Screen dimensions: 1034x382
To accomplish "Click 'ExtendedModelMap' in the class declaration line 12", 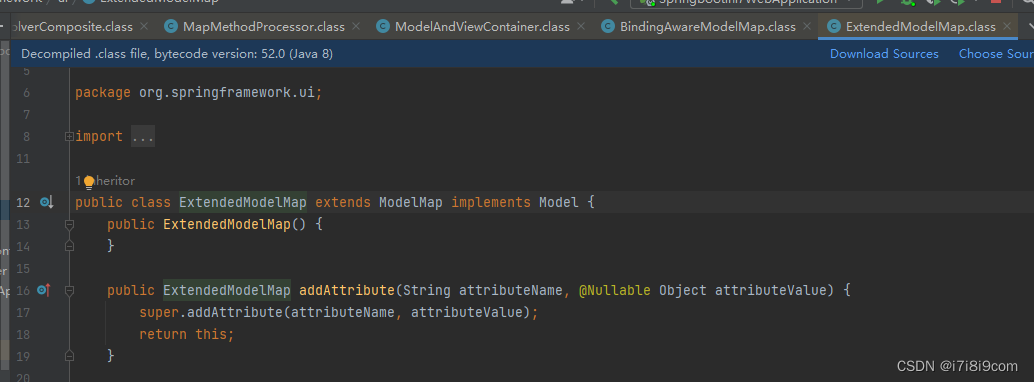I will tap(243, 203).
